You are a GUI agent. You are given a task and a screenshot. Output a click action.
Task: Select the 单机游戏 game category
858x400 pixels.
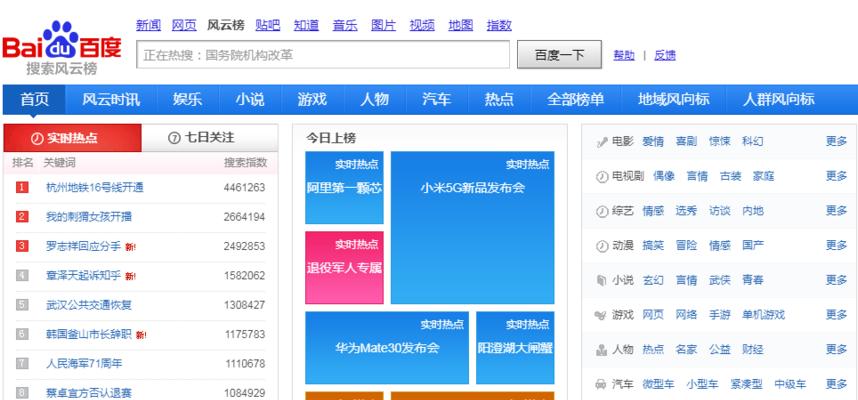click(x=763, y=315)
